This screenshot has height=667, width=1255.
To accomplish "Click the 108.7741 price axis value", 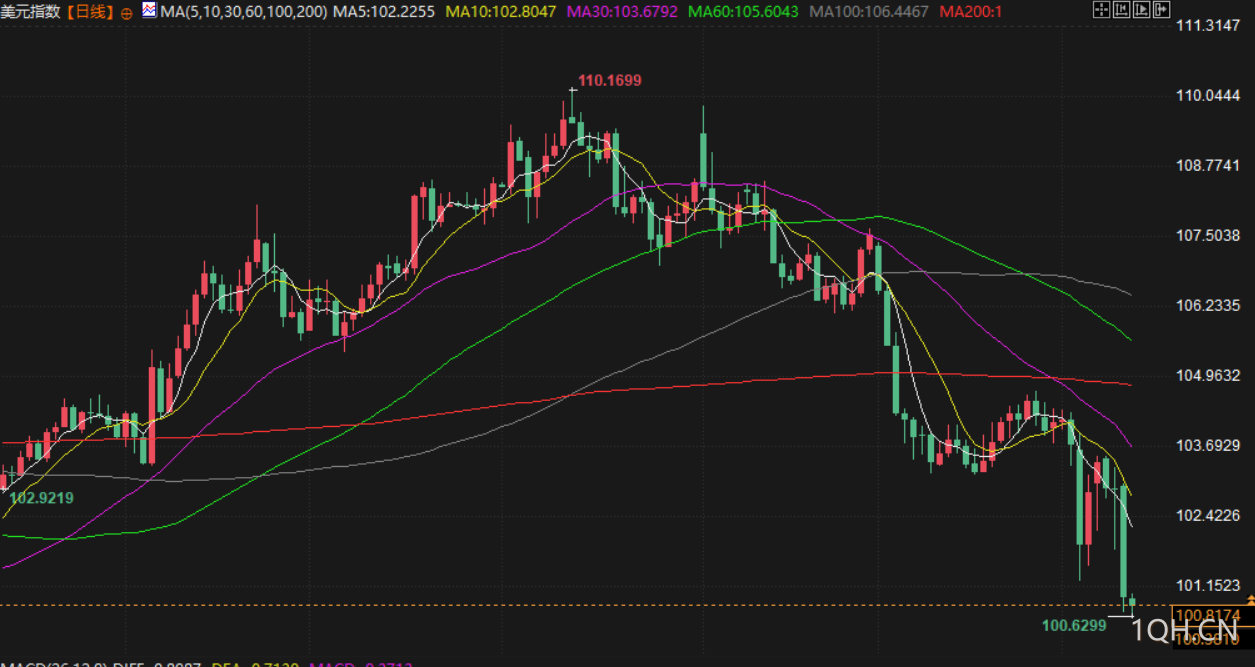I will 1209,165.
